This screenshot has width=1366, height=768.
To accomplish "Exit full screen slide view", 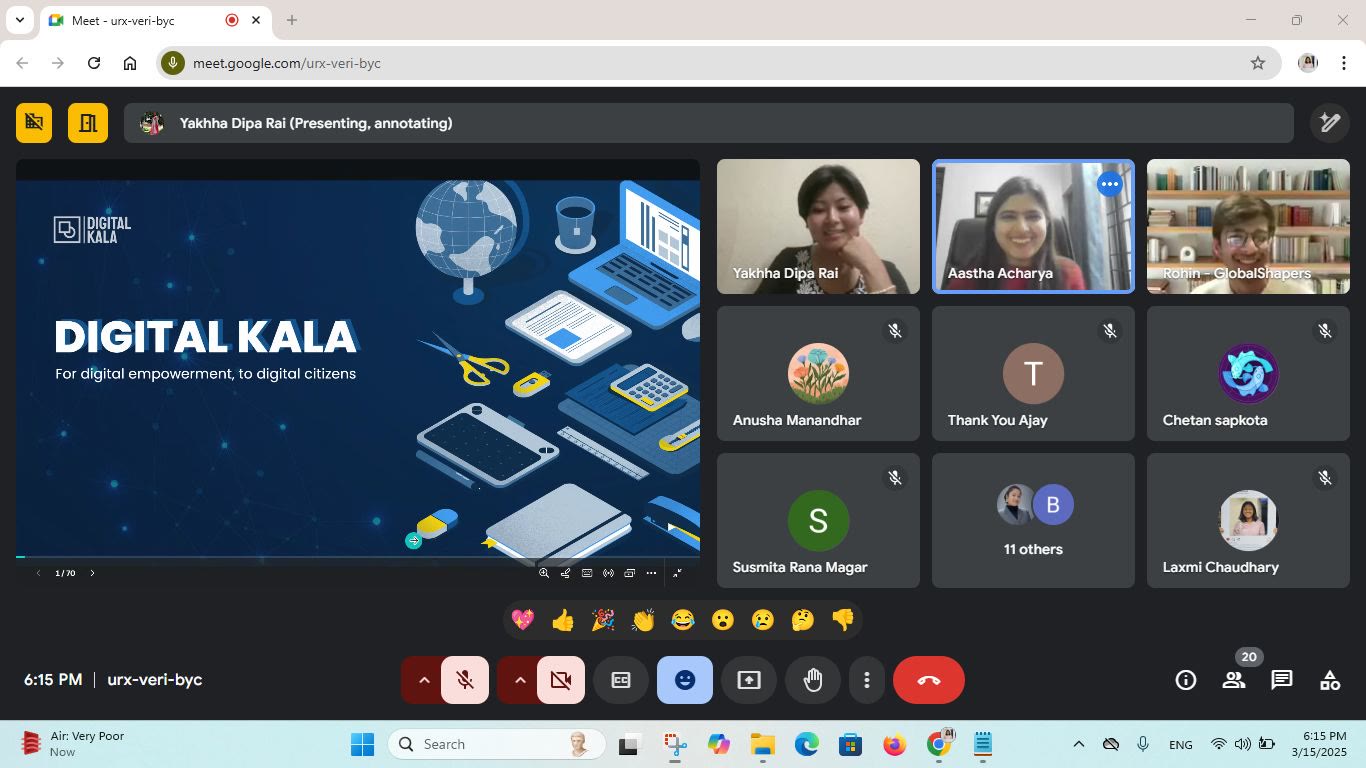I will [x=677, y=573].
